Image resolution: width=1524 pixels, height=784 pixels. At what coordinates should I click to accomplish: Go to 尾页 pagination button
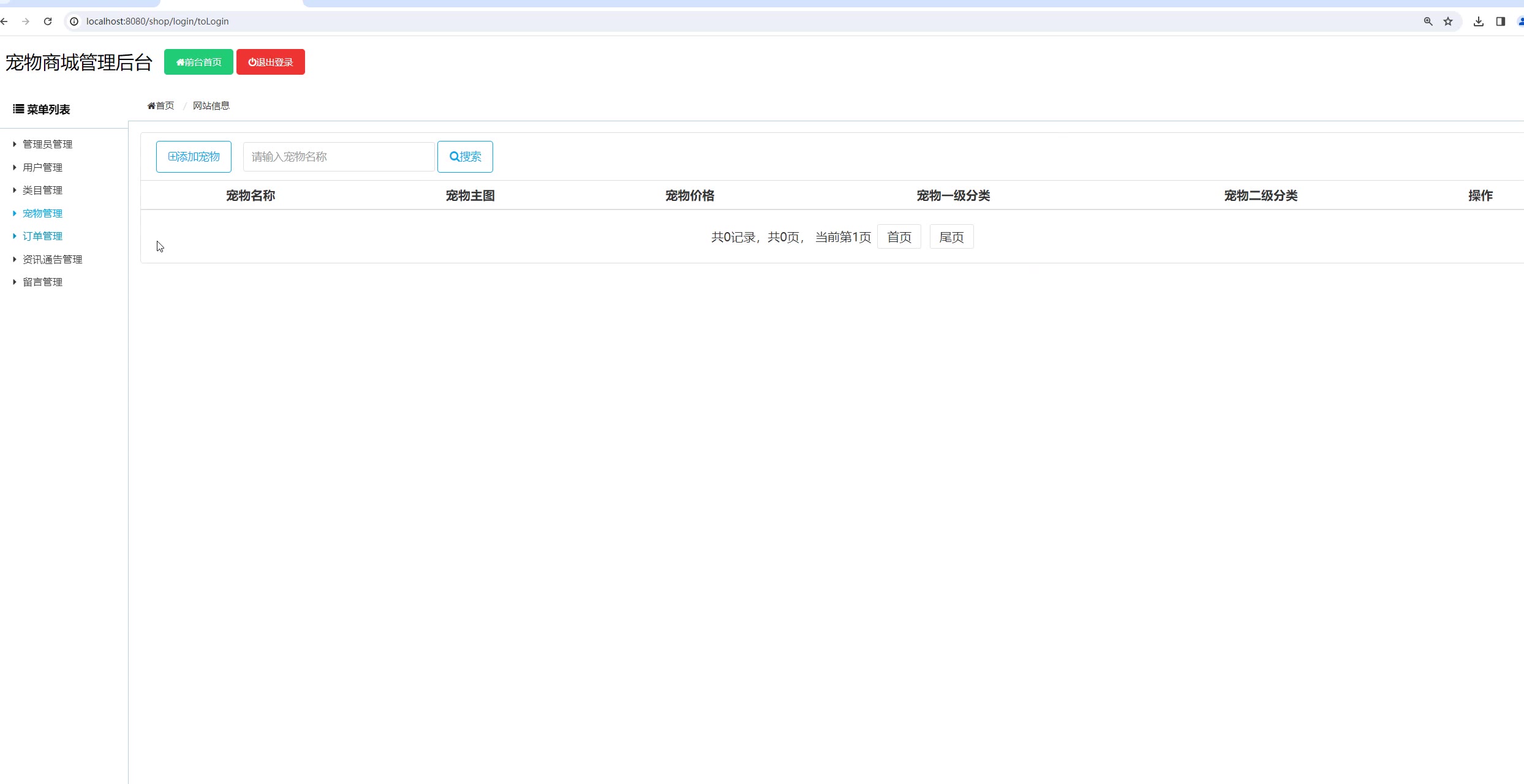951,237
